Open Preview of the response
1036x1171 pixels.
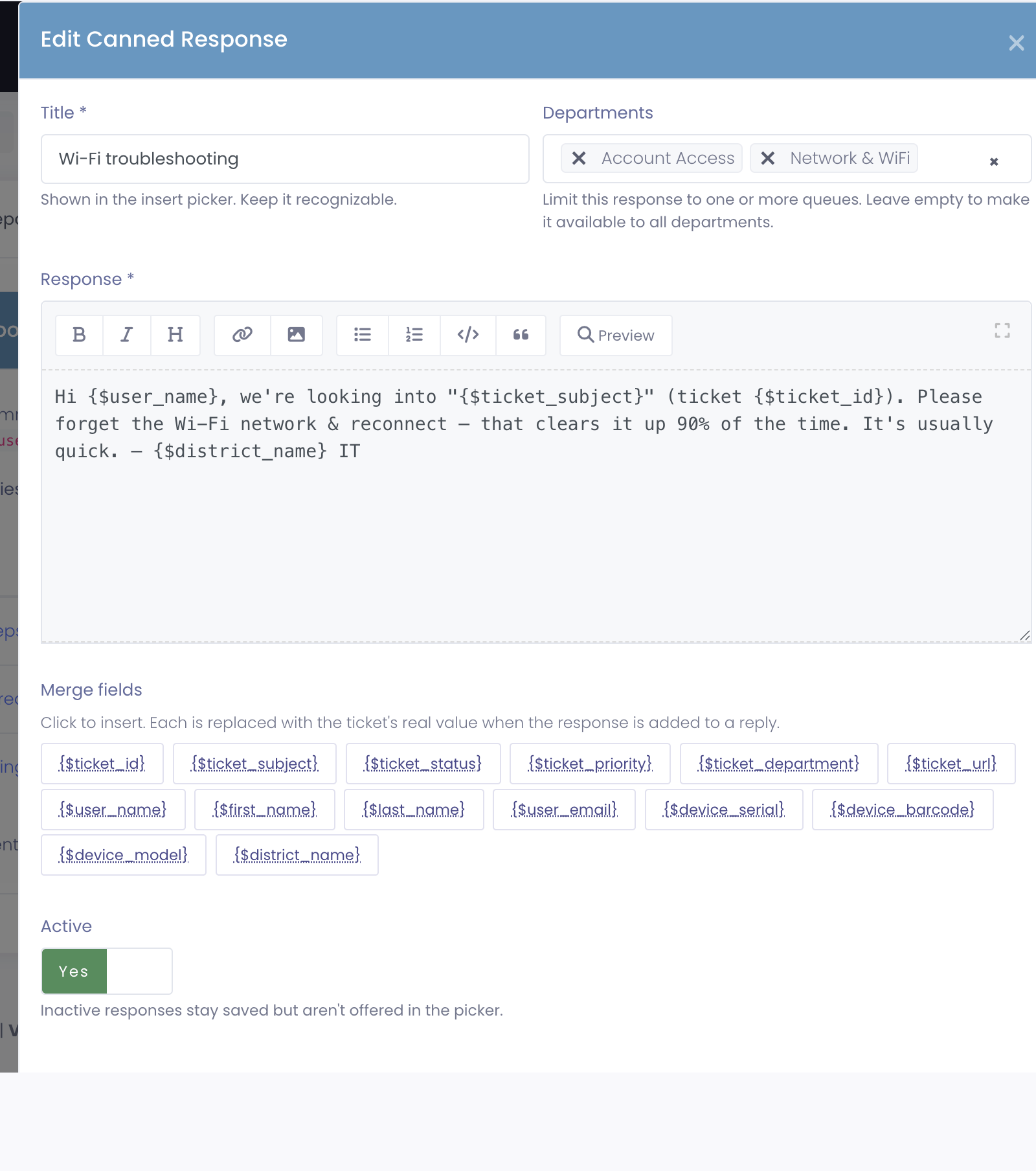coord(616,335)
